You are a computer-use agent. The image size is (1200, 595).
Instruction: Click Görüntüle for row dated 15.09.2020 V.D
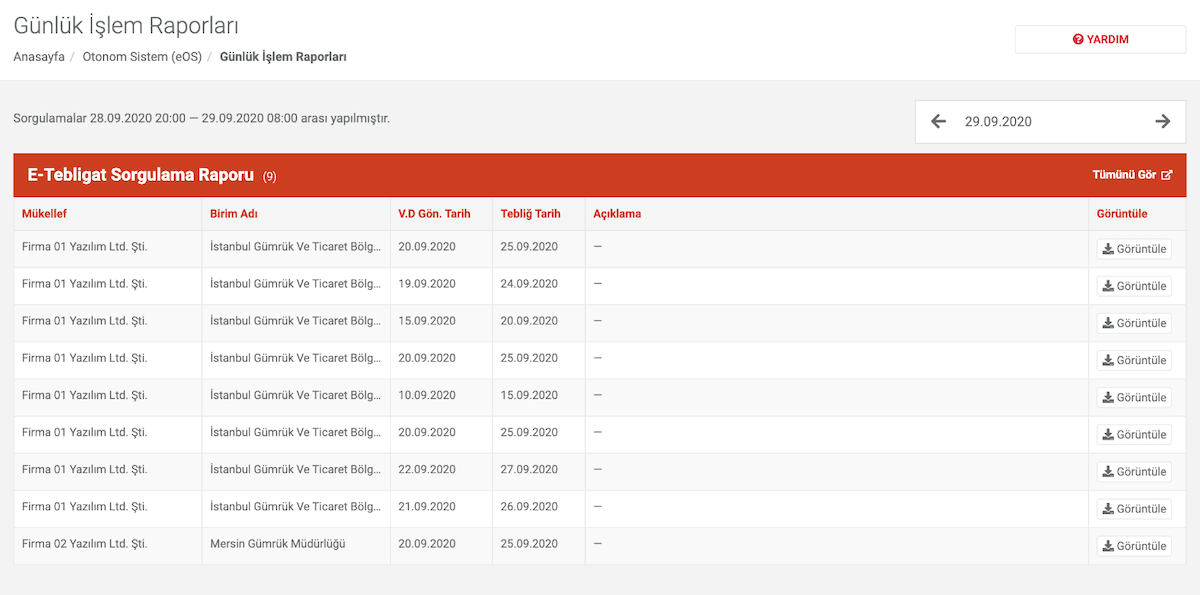coord(1134,323)
